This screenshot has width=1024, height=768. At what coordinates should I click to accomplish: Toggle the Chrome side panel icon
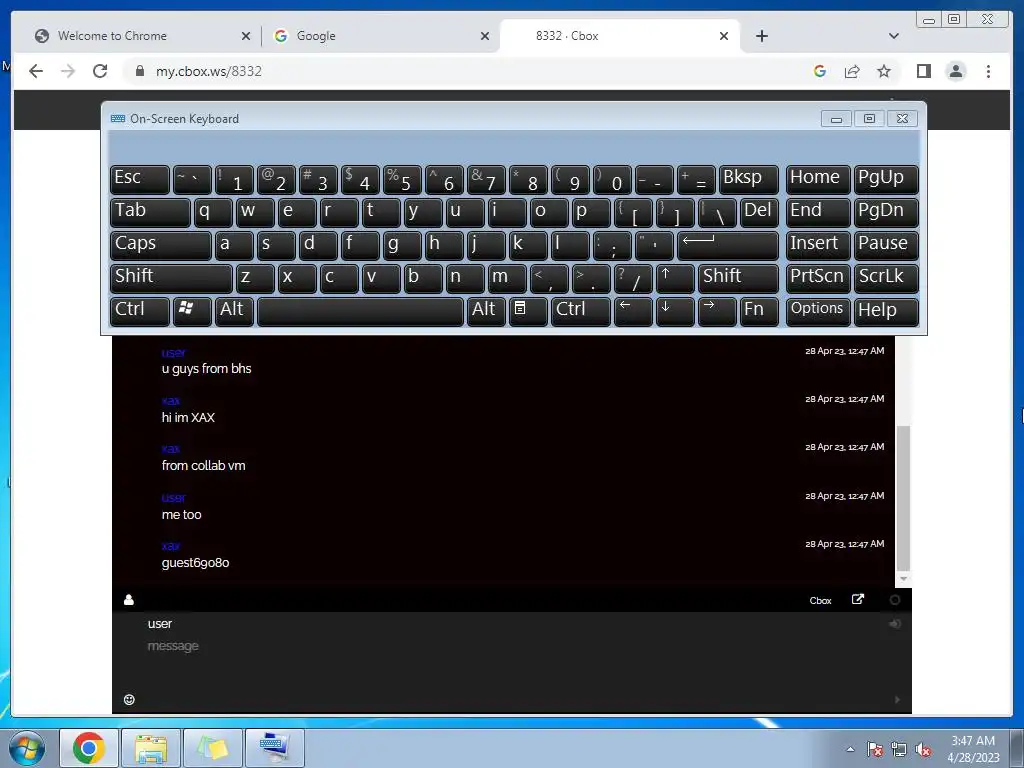point(923,71)
